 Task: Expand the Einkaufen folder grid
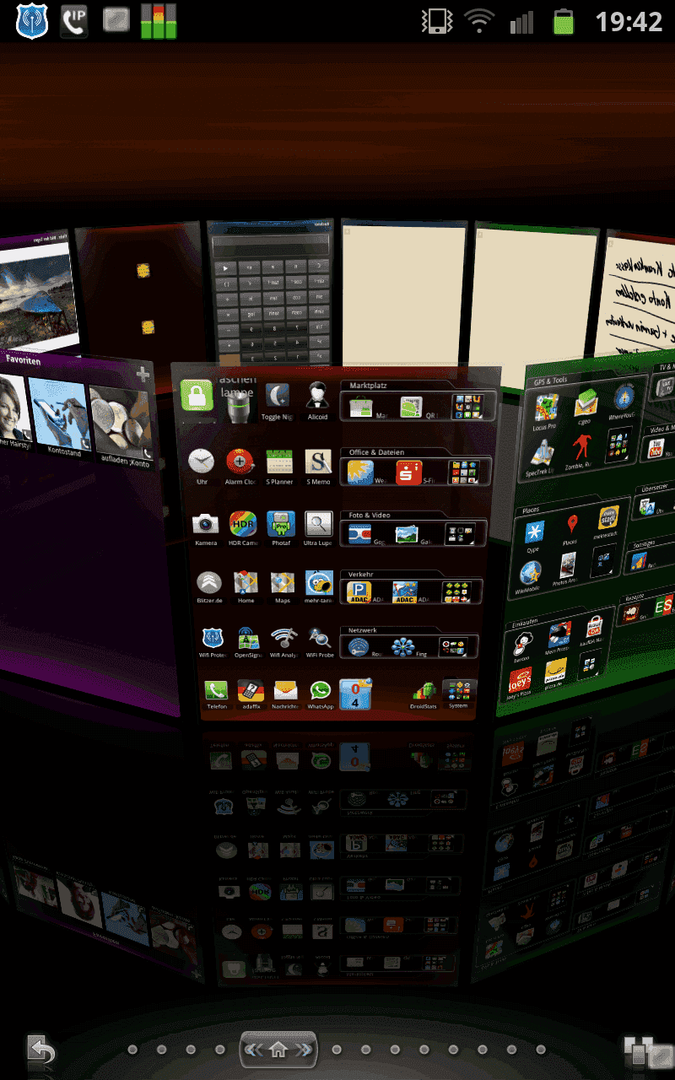[590, 663]
